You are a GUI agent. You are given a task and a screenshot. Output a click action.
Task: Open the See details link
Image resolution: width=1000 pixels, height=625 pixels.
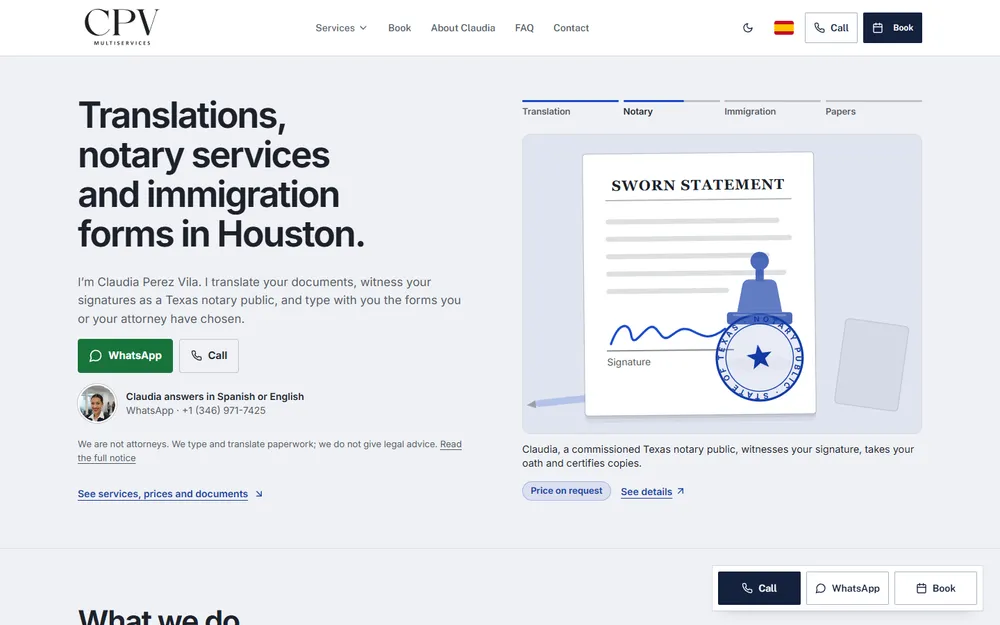(x=652, y=492)
